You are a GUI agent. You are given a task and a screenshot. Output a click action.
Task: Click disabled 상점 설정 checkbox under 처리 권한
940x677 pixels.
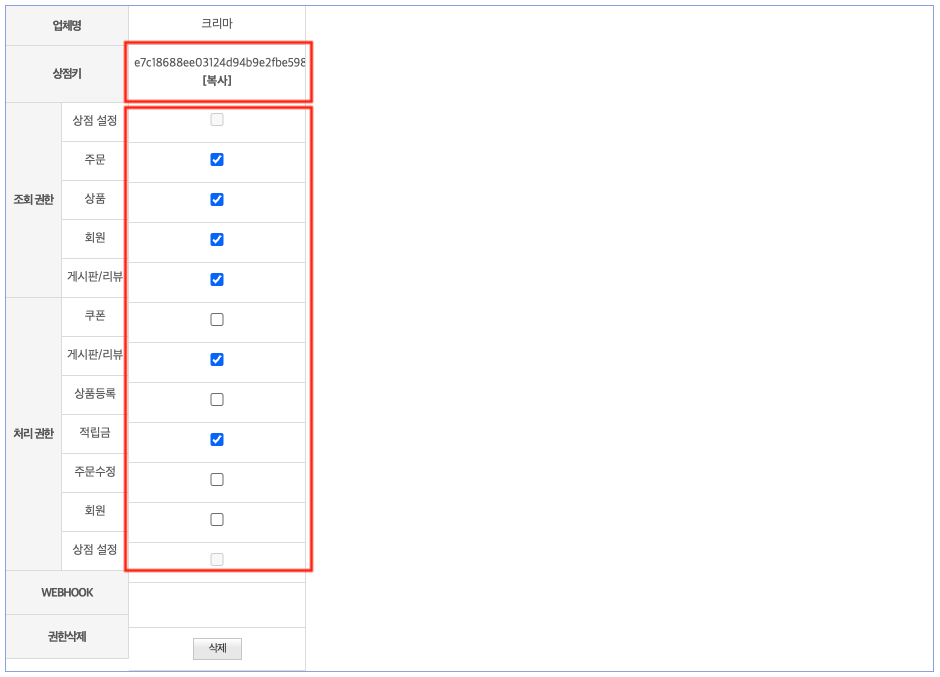click(x=217, y=559)
